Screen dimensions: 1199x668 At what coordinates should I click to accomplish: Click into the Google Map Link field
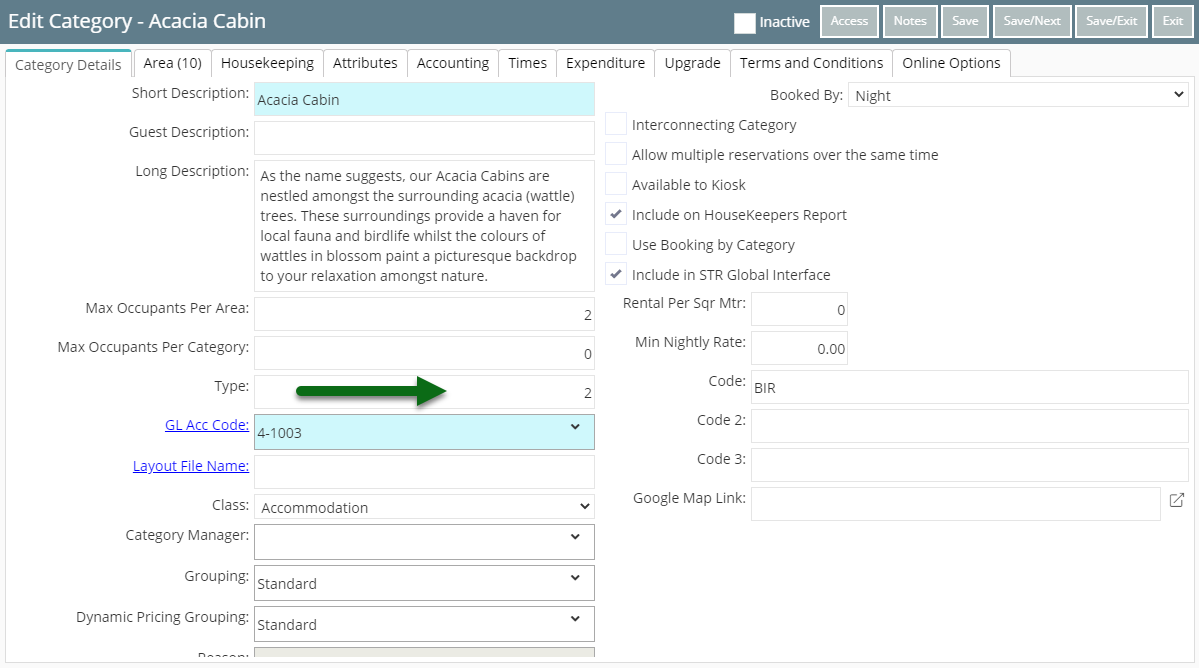pyautogui.click(x=956, y=504)
